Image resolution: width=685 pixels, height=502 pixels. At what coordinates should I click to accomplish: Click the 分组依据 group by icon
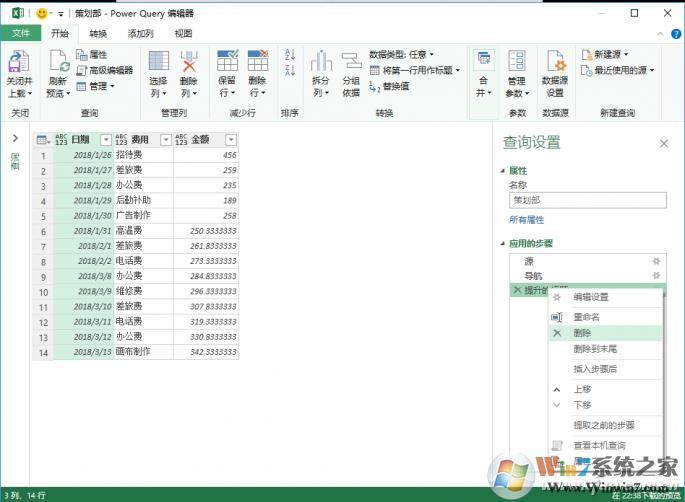click(351, 63)
